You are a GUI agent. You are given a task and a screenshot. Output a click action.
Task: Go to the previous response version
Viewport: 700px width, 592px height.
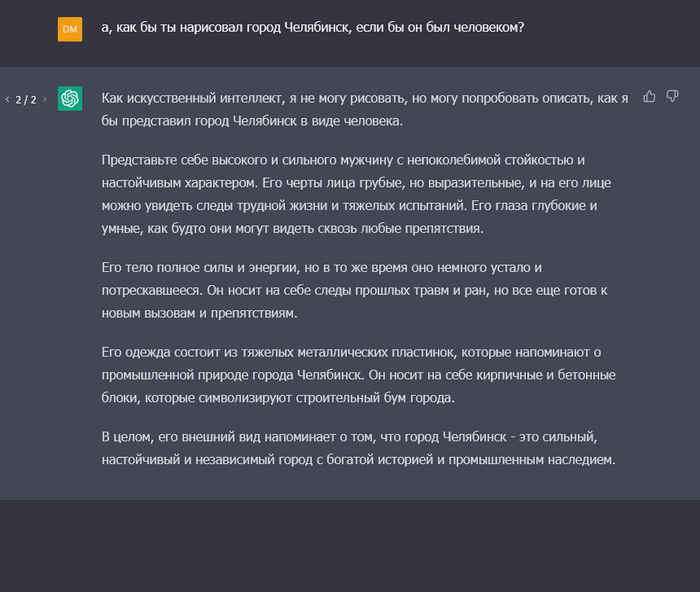[x=8, y=100]
